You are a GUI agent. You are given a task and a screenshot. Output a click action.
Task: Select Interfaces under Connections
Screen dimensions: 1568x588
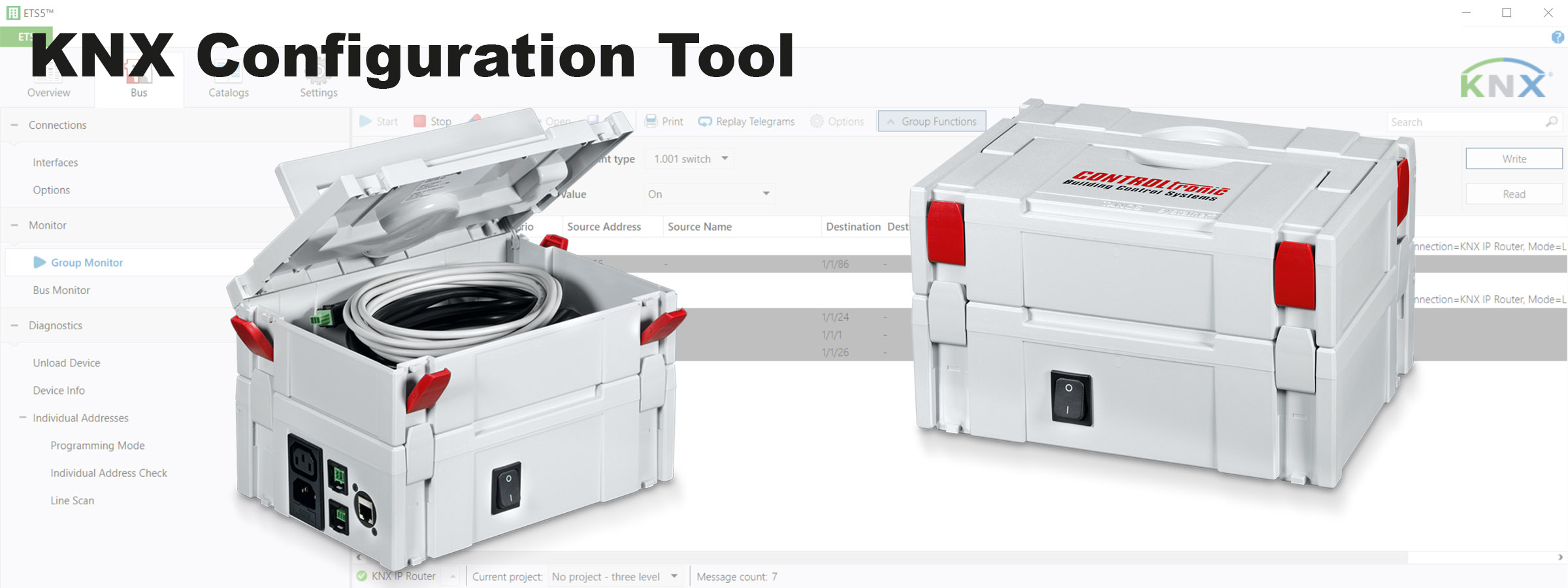(x=56, y=162)
